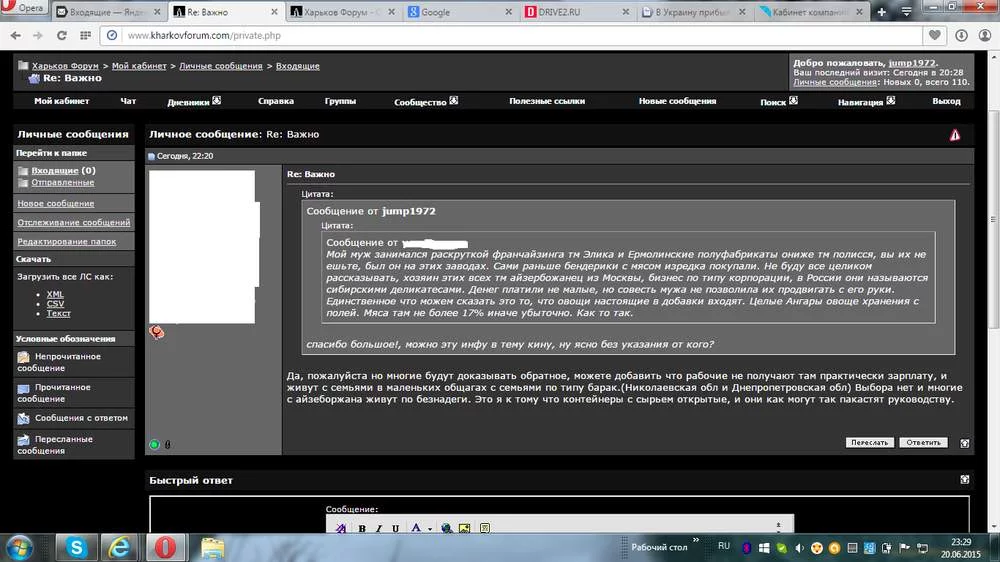1000x562 pixels.
Task: Wrap selection in quote tags icon
Action: pyautogui.click(x=485, y=528)
